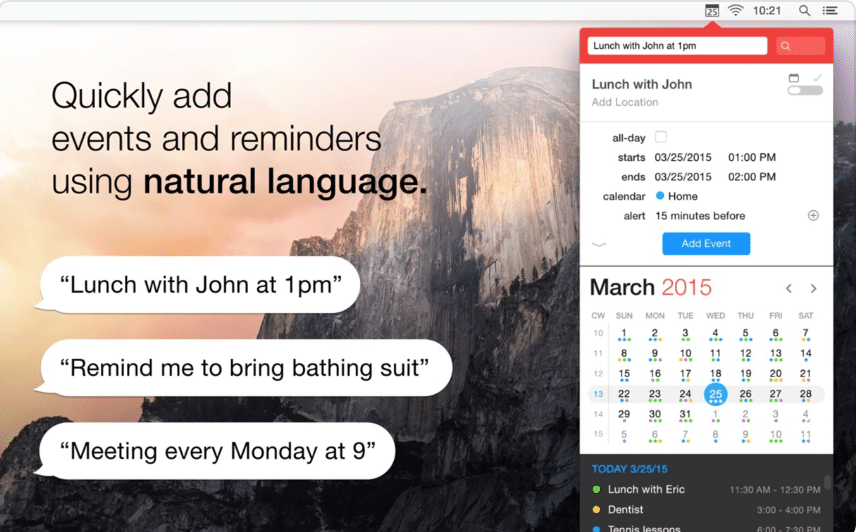This screenshot has height=532, width=856.
Task: Open the 'Tennis lessons' event
Action: click(706, 528)
